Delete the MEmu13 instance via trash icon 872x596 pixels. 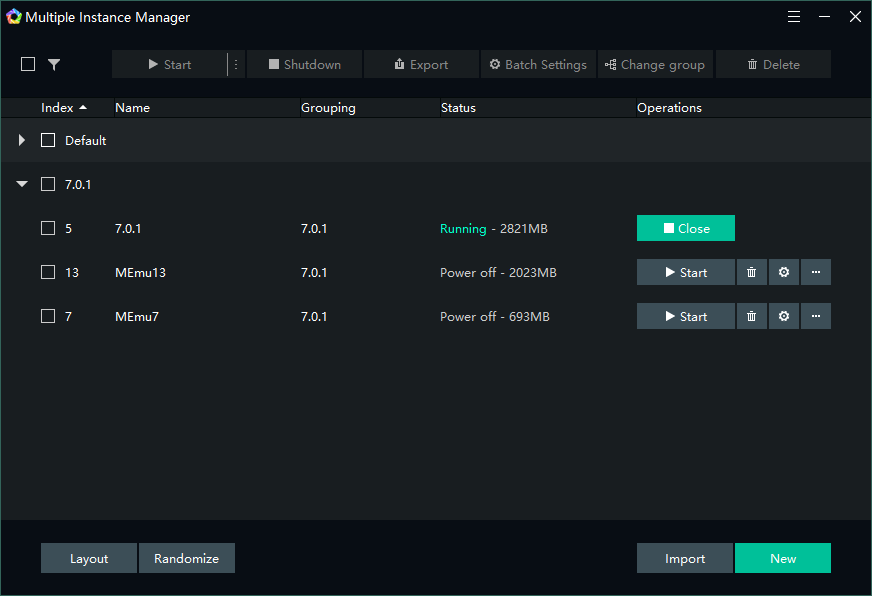(x=752, y=272)
